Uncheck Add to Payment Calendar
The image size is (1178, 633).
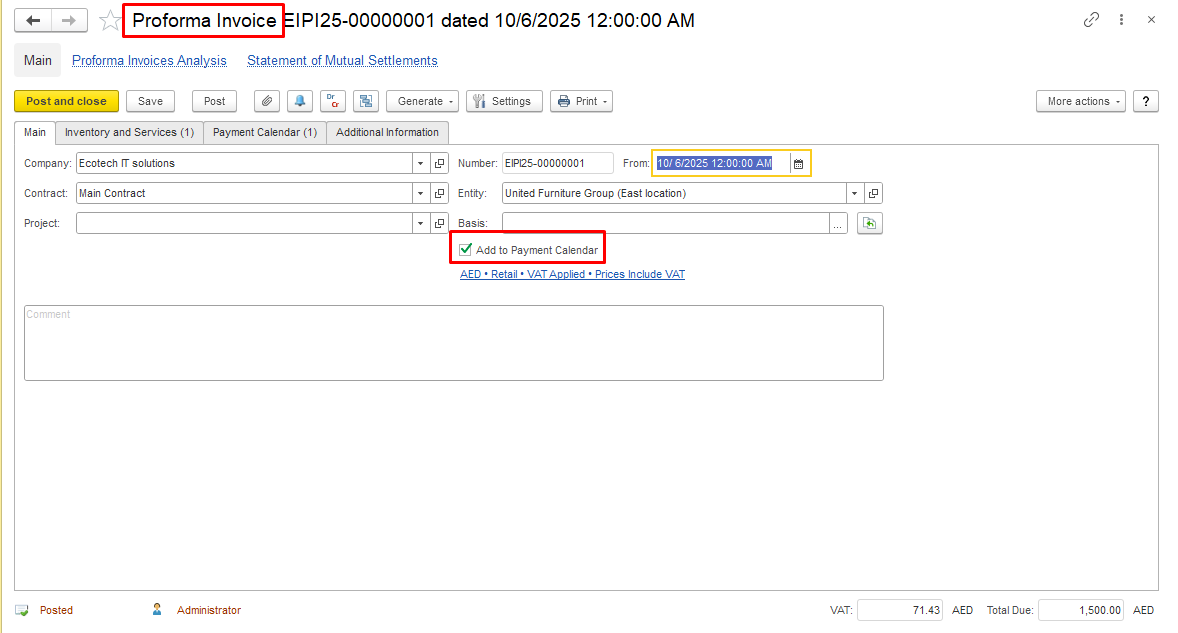465,250
